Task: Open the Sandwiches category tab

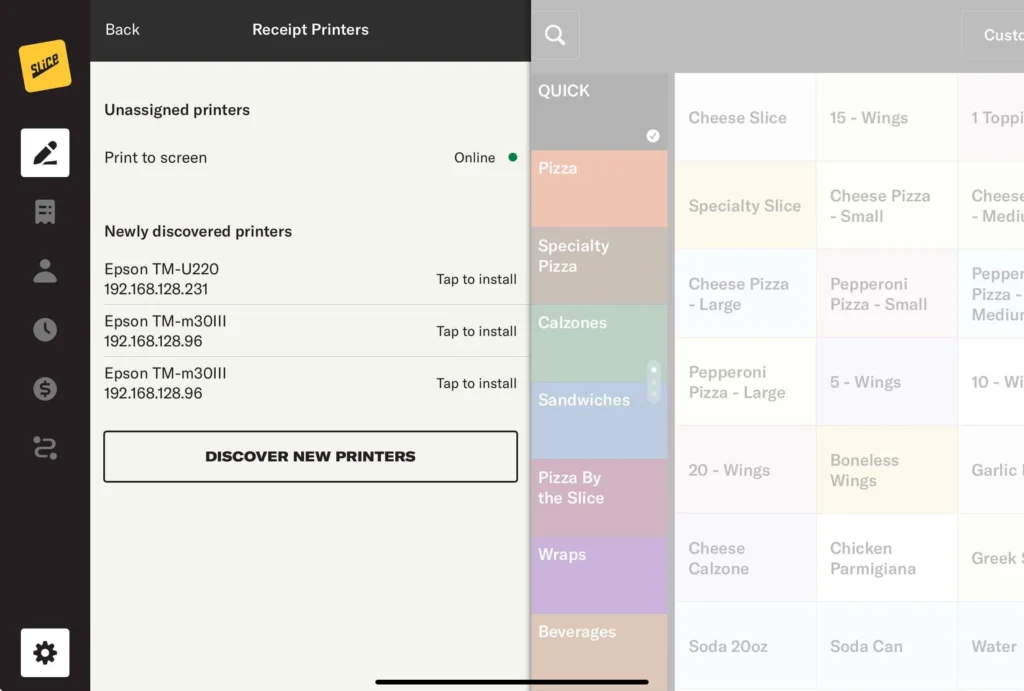Action: coord(598,420)
